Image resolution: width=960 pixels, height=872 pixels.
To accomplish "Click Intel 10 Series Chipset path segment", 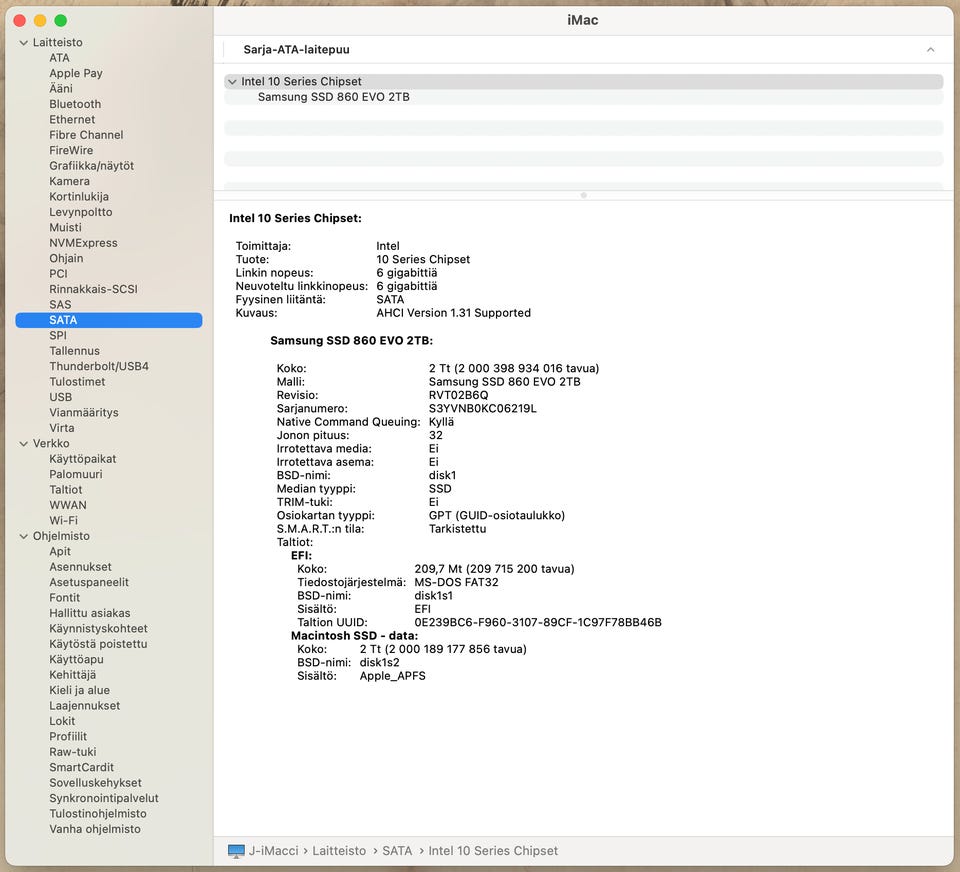I will tap(493, 851).
